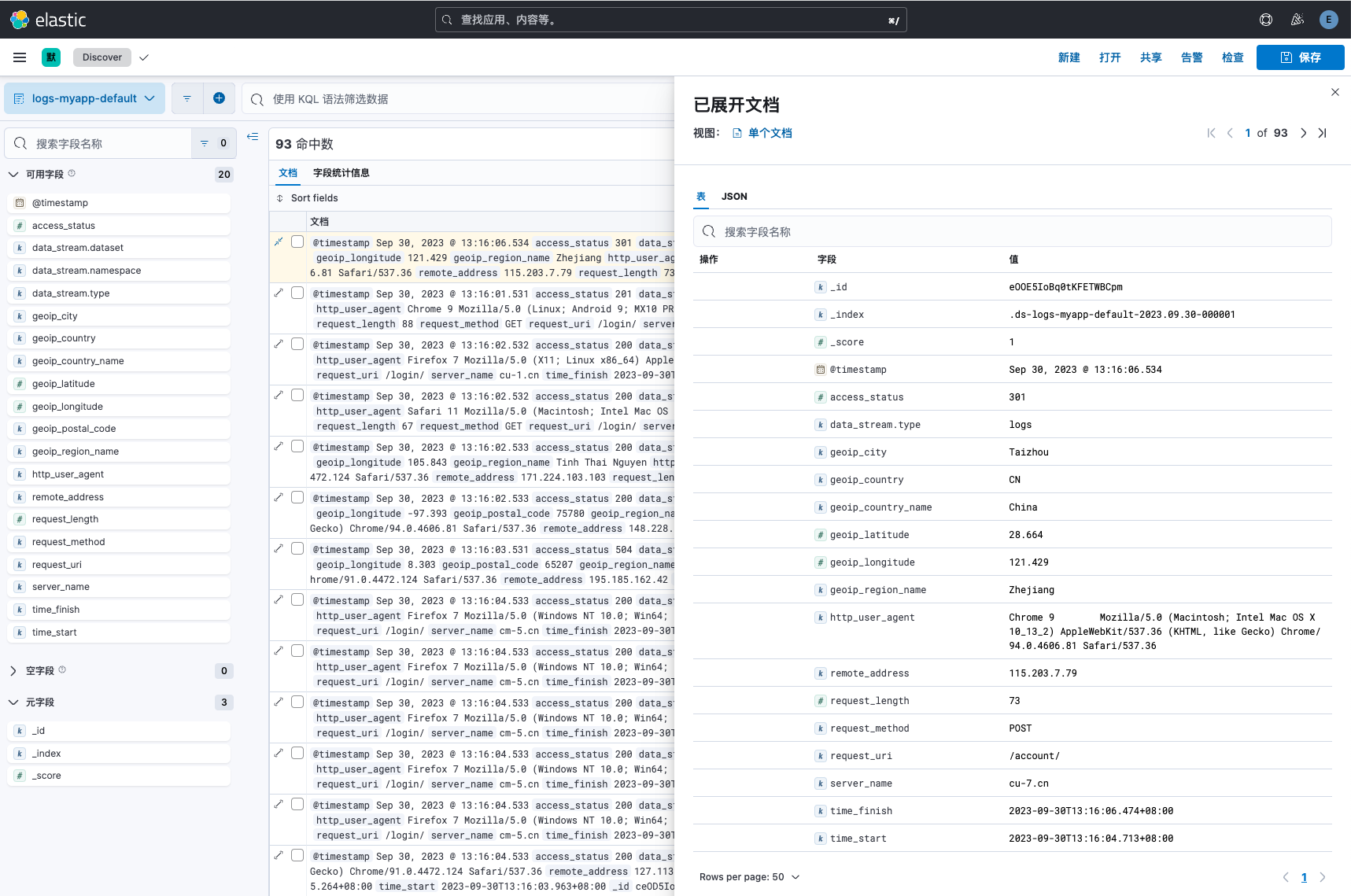
Task: Click Sort fields button
Action: (x=307, y=198)
